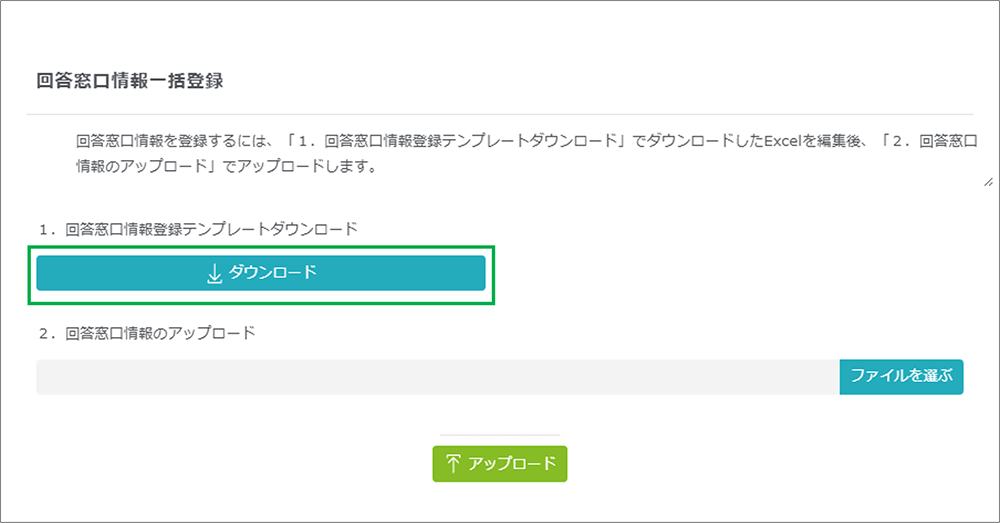This screenshot has height=523, width=1000.
Task: Click the description box resize handle
Action: click(x=986, y=182)
